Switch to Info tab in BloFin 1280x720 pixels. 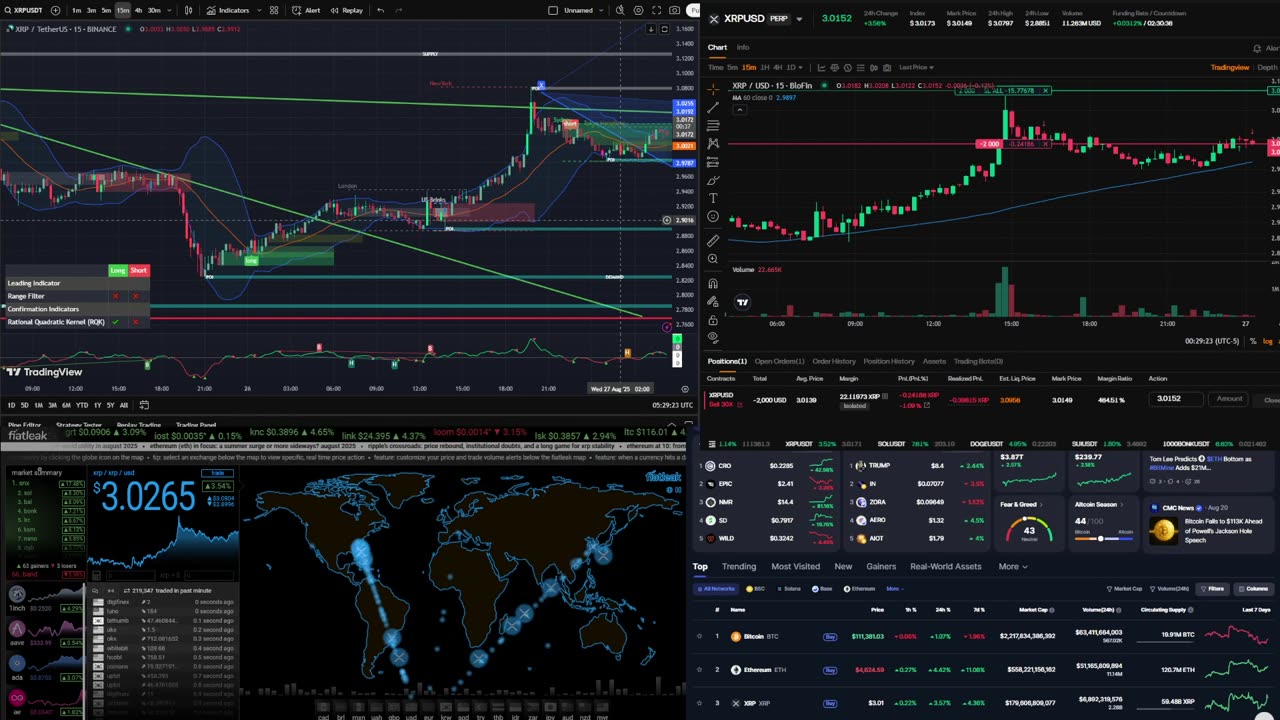[x=743, y=47]
